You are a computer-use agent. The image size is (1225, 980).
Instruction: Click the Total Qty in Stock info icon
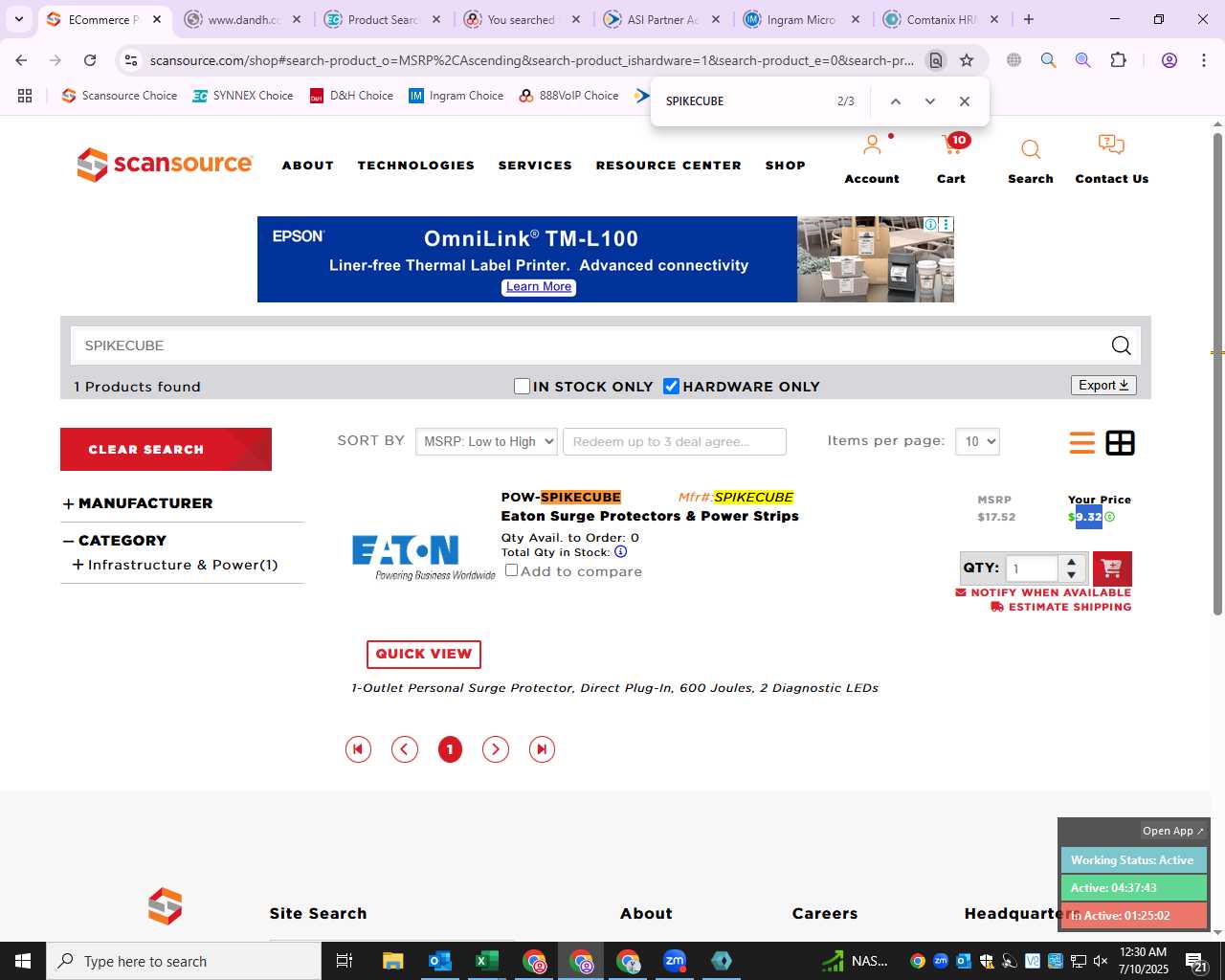[x=620, y=552]
